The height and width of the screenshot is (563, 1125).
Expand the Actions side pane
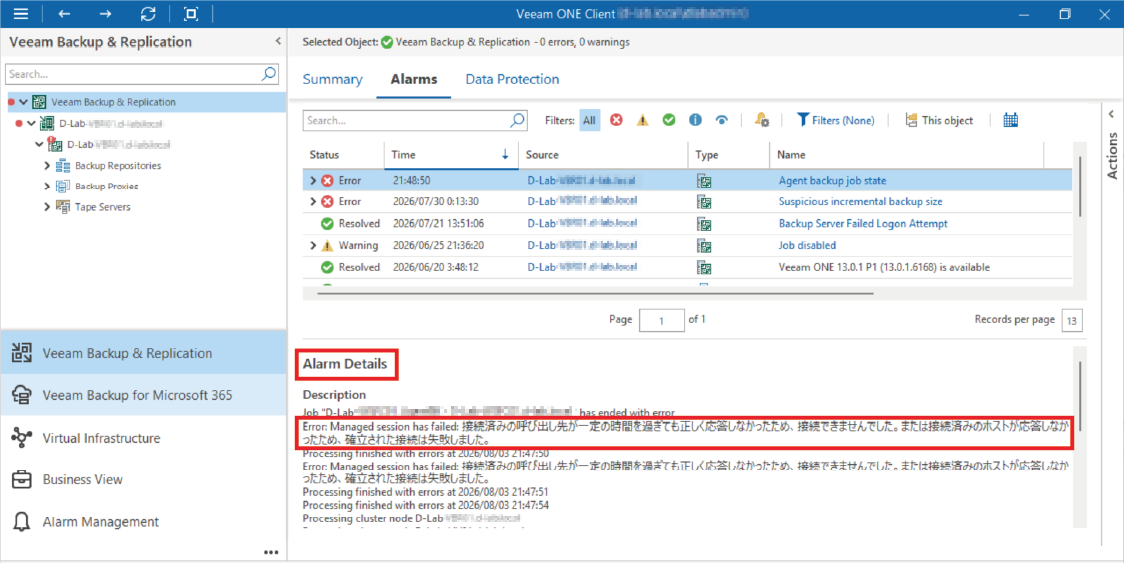pos(1111,114)
